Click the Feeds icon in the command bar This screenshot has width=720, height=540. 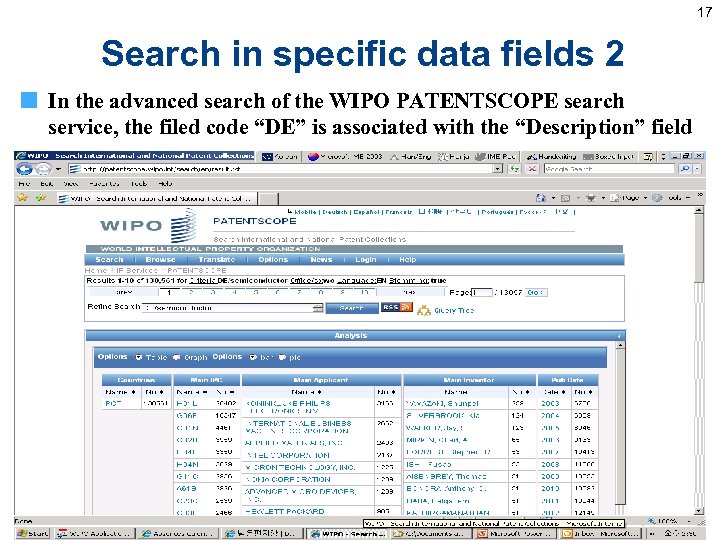(566, 198)
